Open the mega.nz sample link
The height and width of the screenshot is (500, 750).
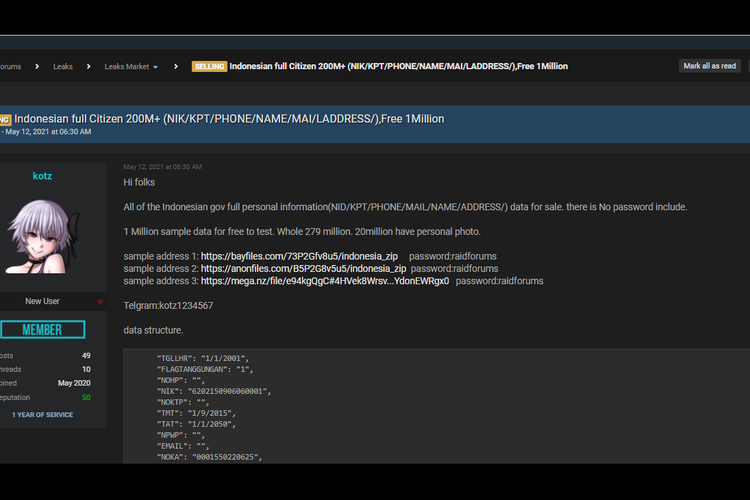point(324,281)
